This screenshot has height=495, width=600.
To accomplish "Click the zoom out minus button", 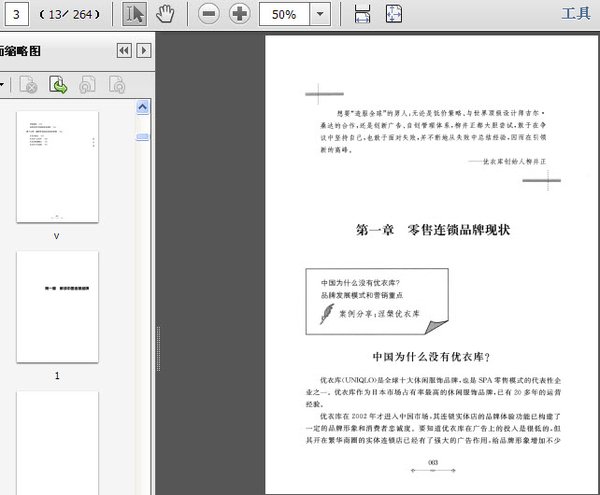I will pos(208,14).
